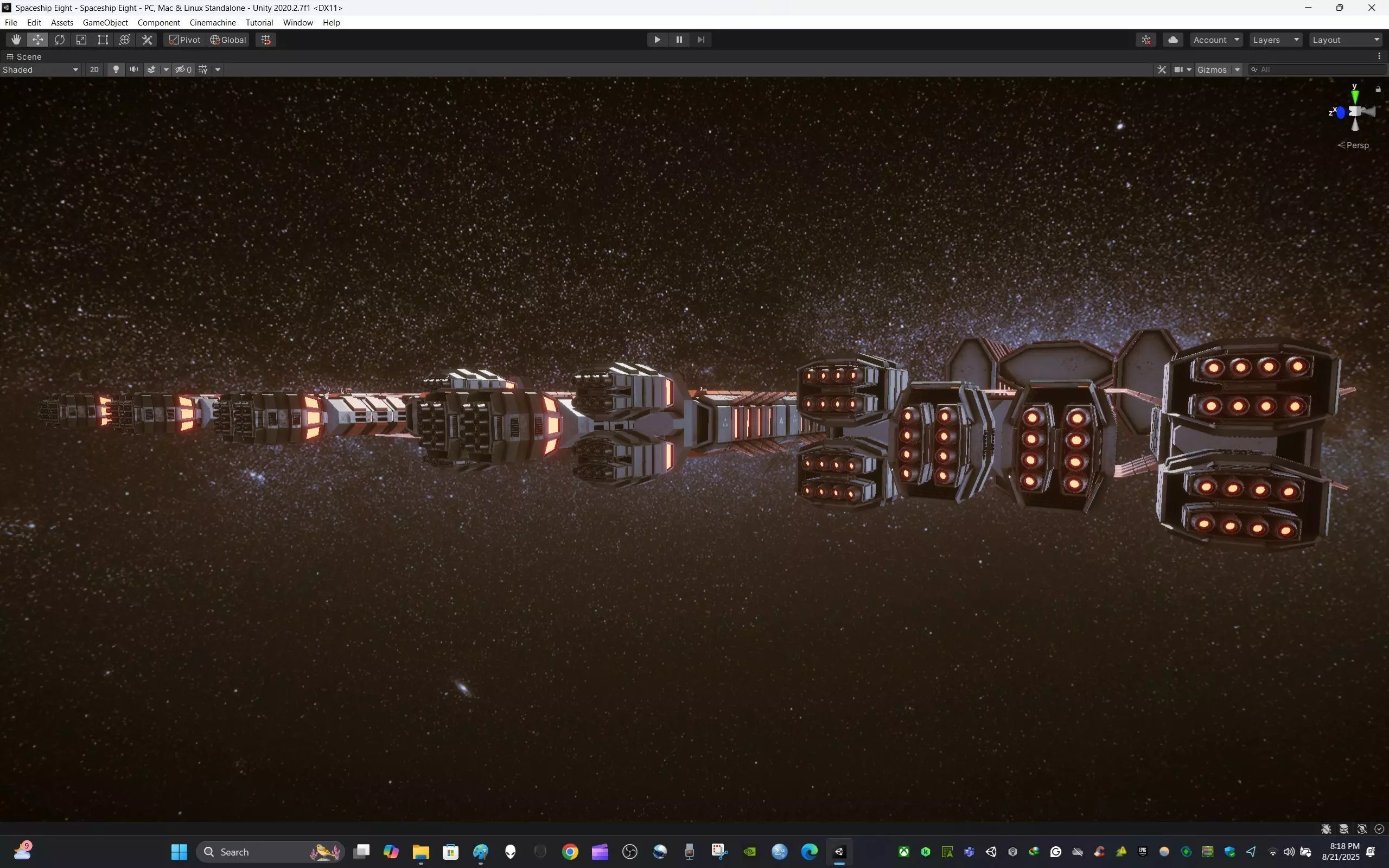Switch Global handle rotation button
Screen dimensions: 1389x868
[x=228, y=40]
